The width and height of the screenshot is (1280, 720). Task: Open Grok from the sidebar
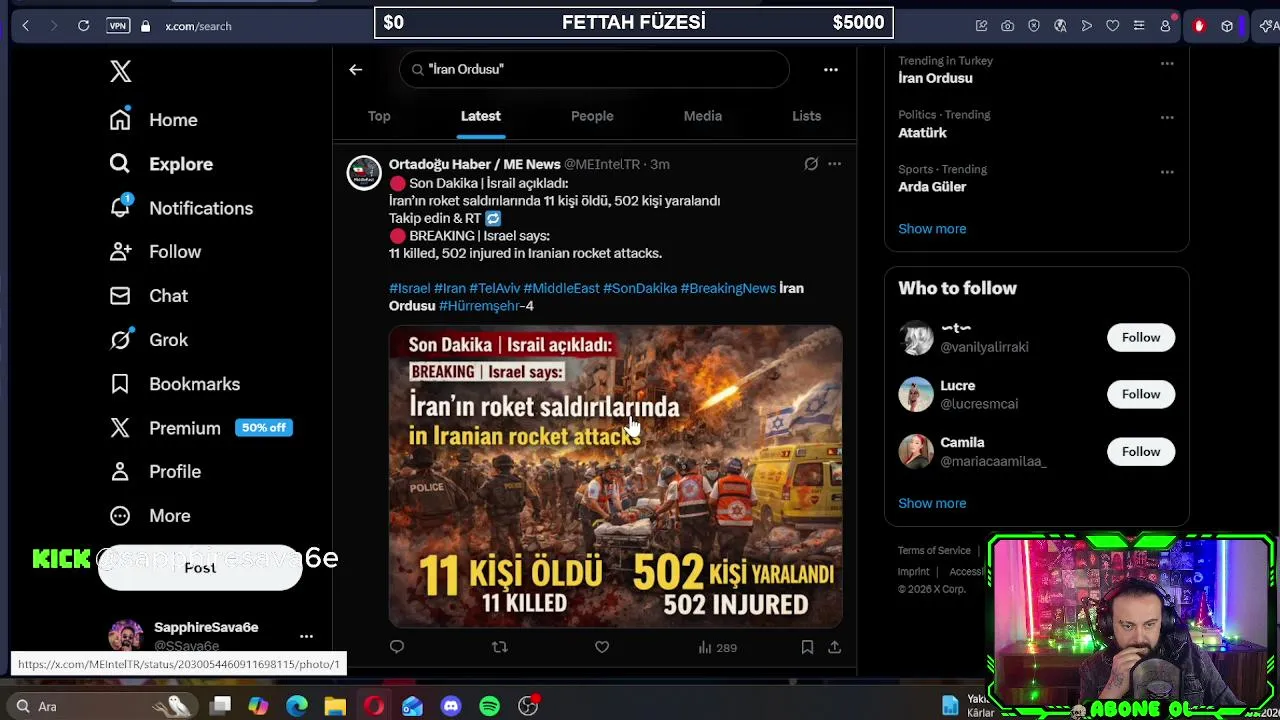click(149, 340)
